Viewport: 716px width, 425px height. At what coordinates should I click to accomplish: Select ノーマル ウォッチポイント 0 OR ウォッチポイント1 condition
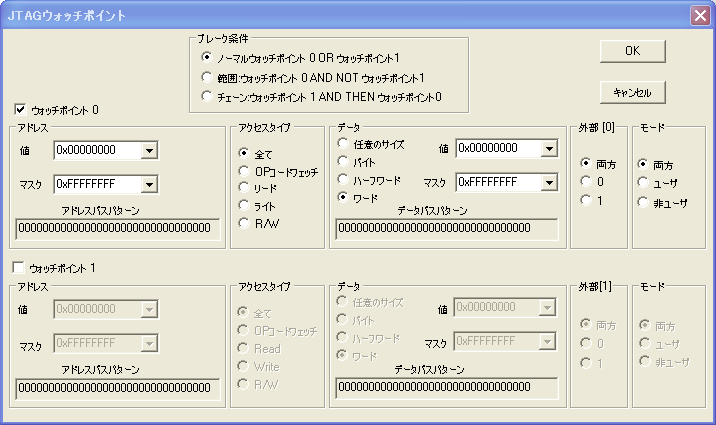point(207,58)
